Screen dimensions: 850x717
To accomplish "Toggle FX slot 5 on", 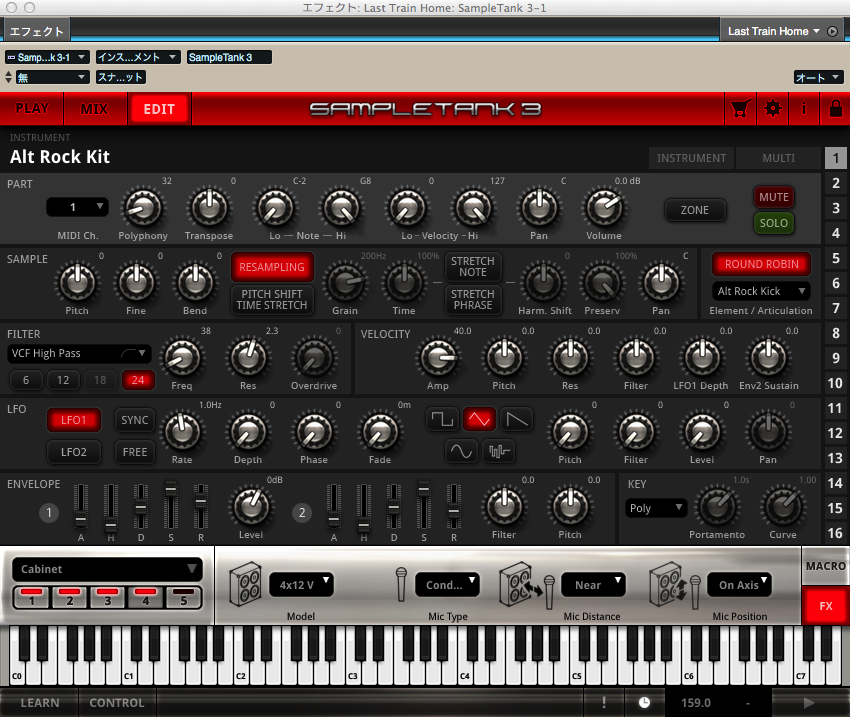I will point(184,597).
